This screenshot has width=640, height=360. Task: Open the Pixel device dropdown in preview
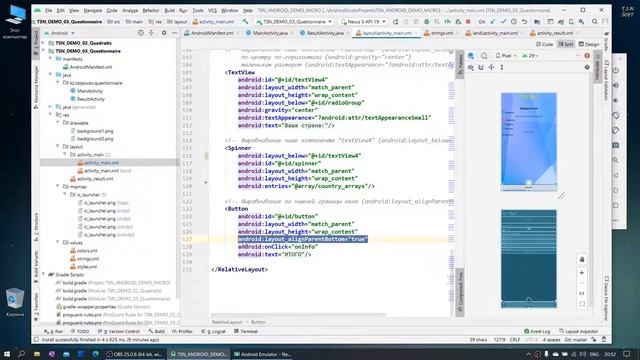pyautogui.click(x=506, y=56)
